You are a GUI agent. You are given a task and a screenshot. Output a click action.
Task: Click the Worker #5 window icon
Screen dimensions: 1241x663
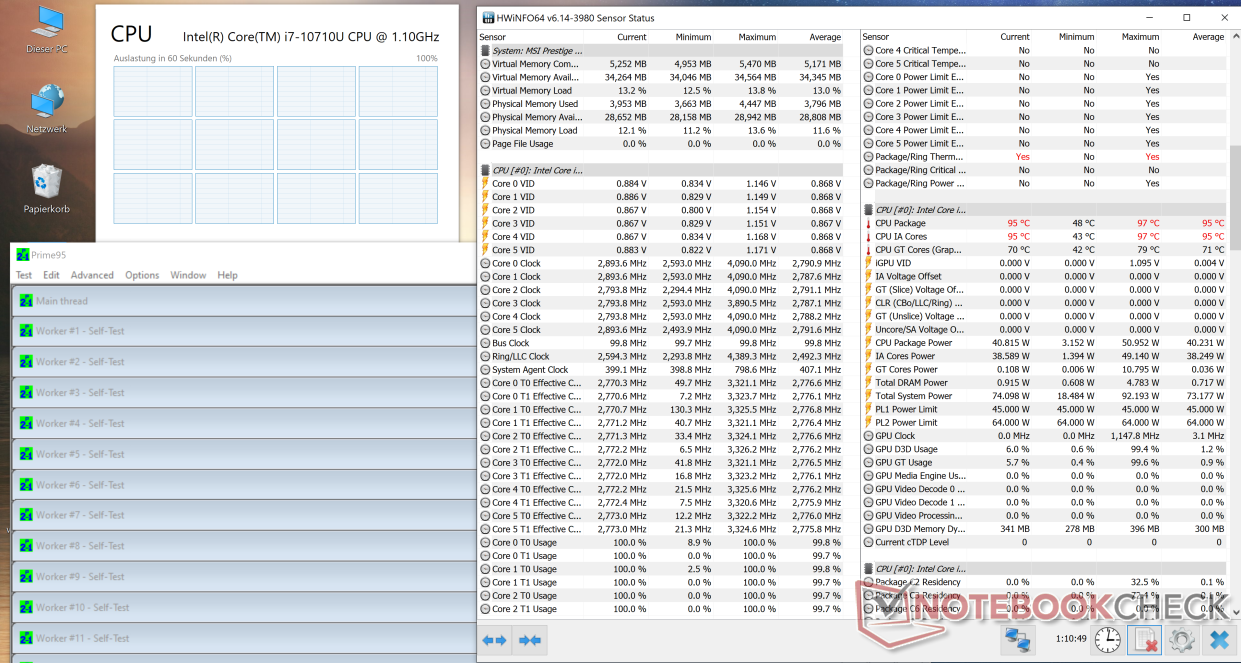coord(24,454)
